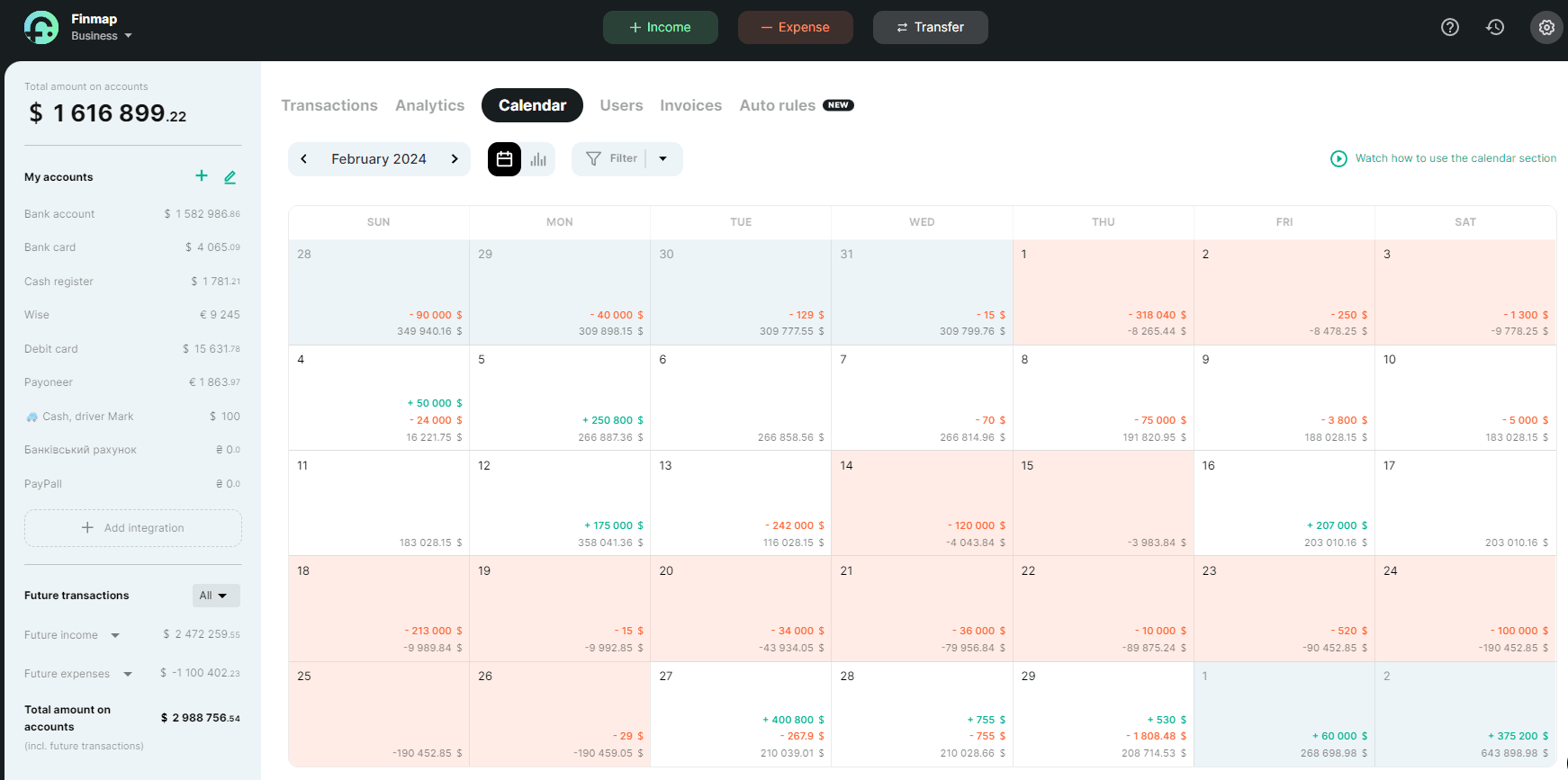Open the Invoices tab
This screenshot has height=780, width=1568.
click(x=690, y=105)
